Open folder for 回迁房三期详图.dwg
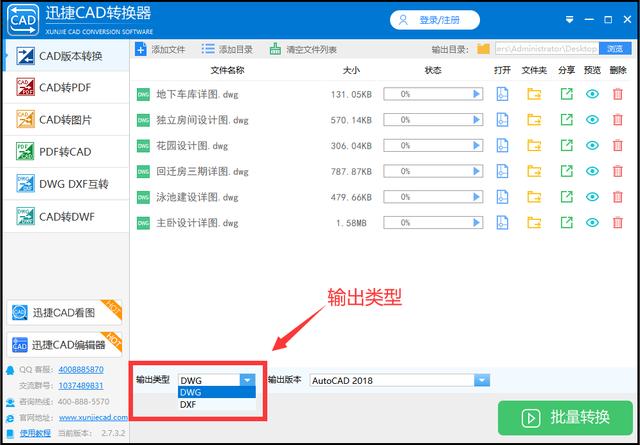This screenshot has height=445, width=640. [x=534, y=171]
